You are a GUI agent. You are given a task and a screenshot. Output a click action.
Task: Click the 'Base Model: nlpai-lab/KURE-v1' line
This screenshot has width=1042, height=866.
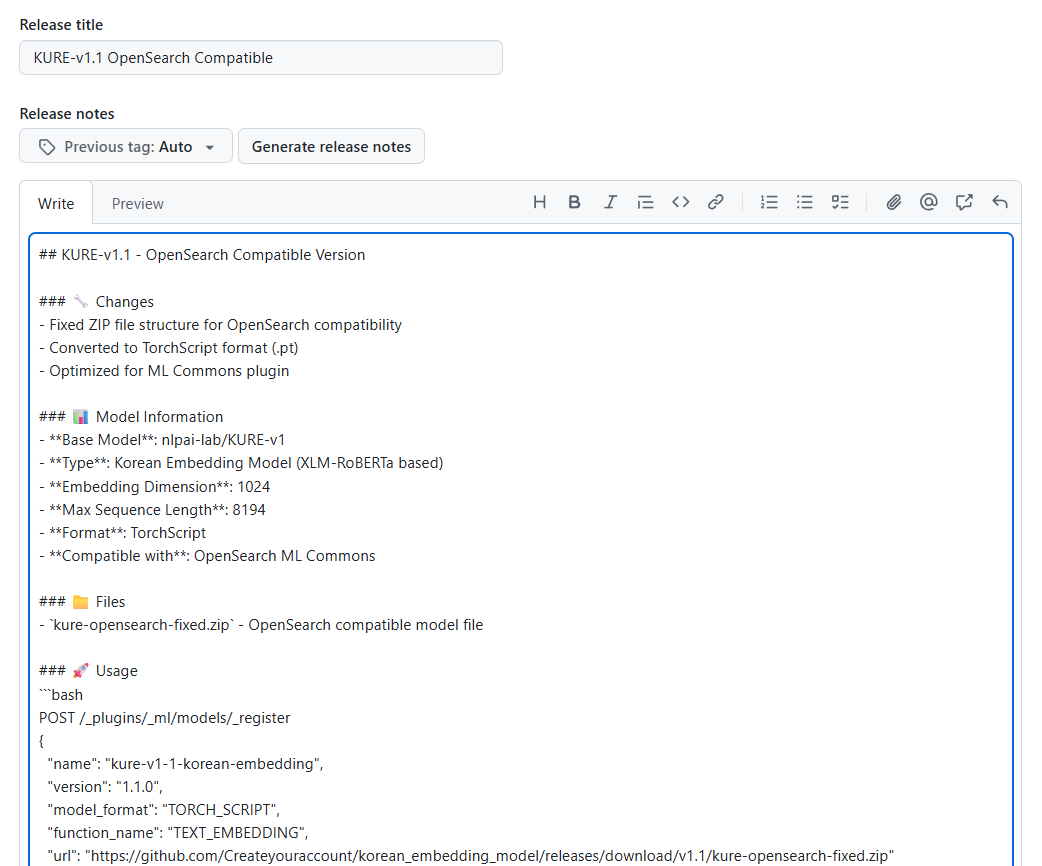tap(162, 440)
